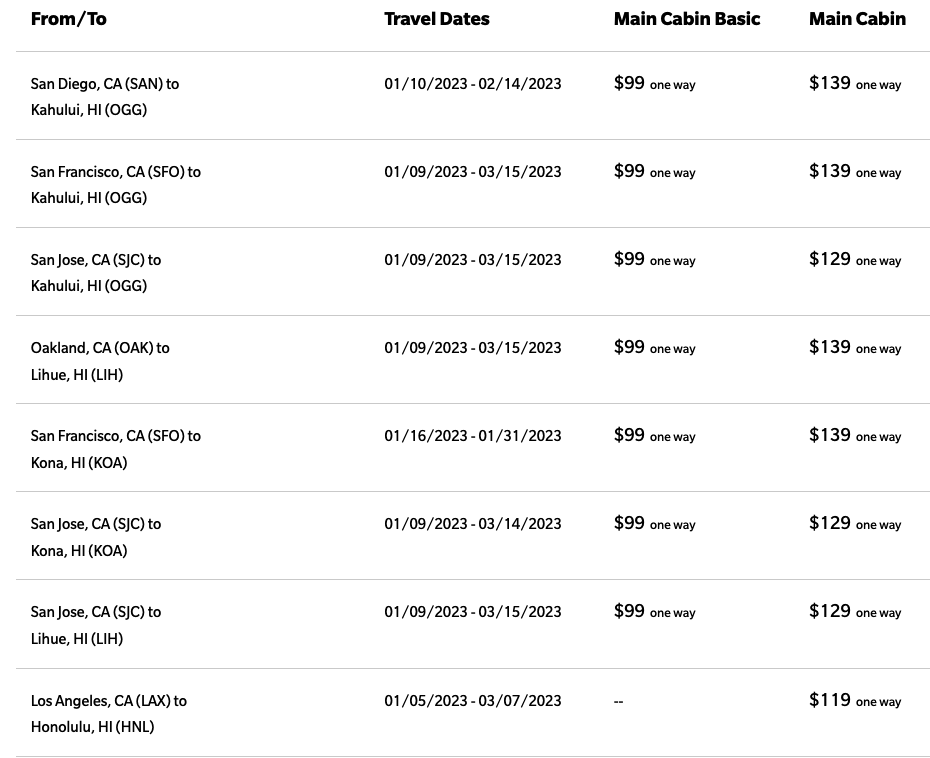Screen dimensions: 930x758
Task: Open the Los Angeles to Honolulu route
Action: pyautogui.click(x=109, y=714)
